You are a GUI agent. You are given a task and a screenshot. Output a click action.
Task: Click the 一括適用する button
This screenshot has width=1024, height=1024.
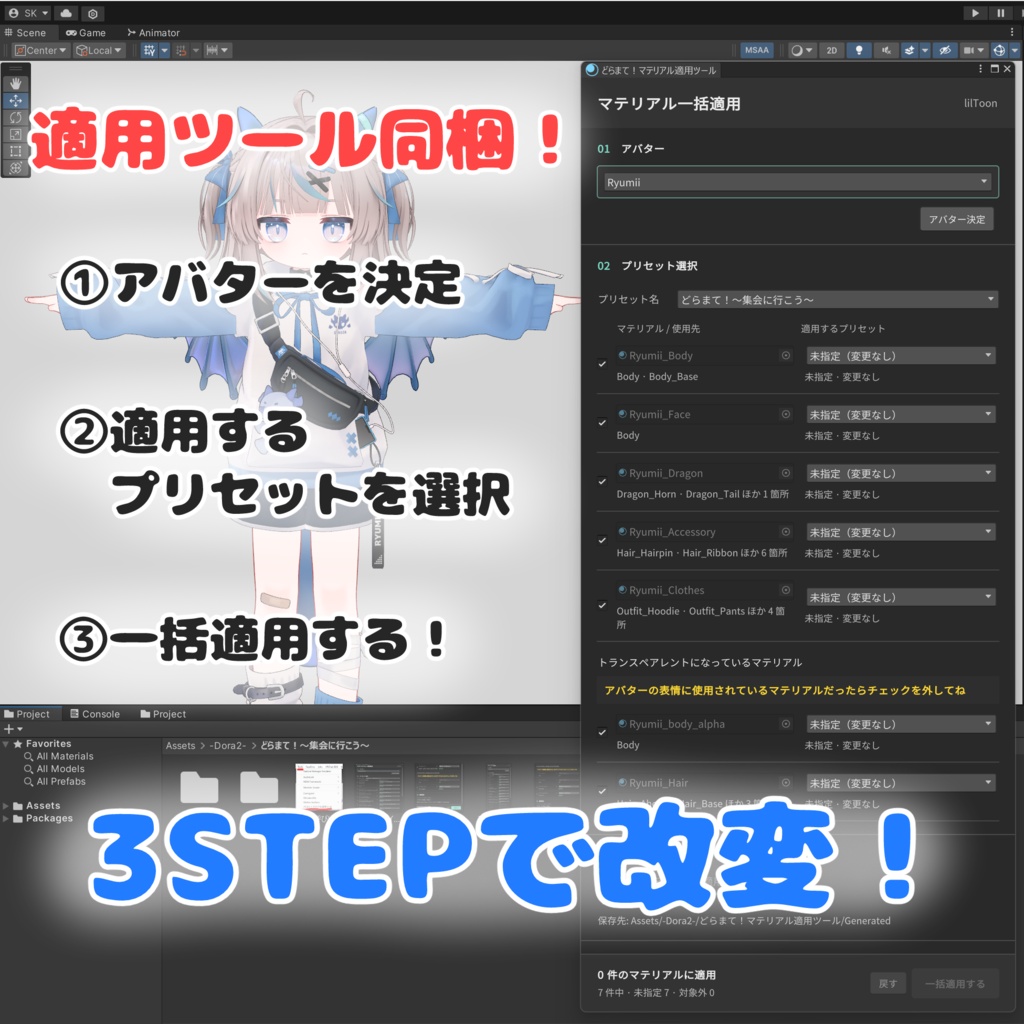[x=954, y=984]
